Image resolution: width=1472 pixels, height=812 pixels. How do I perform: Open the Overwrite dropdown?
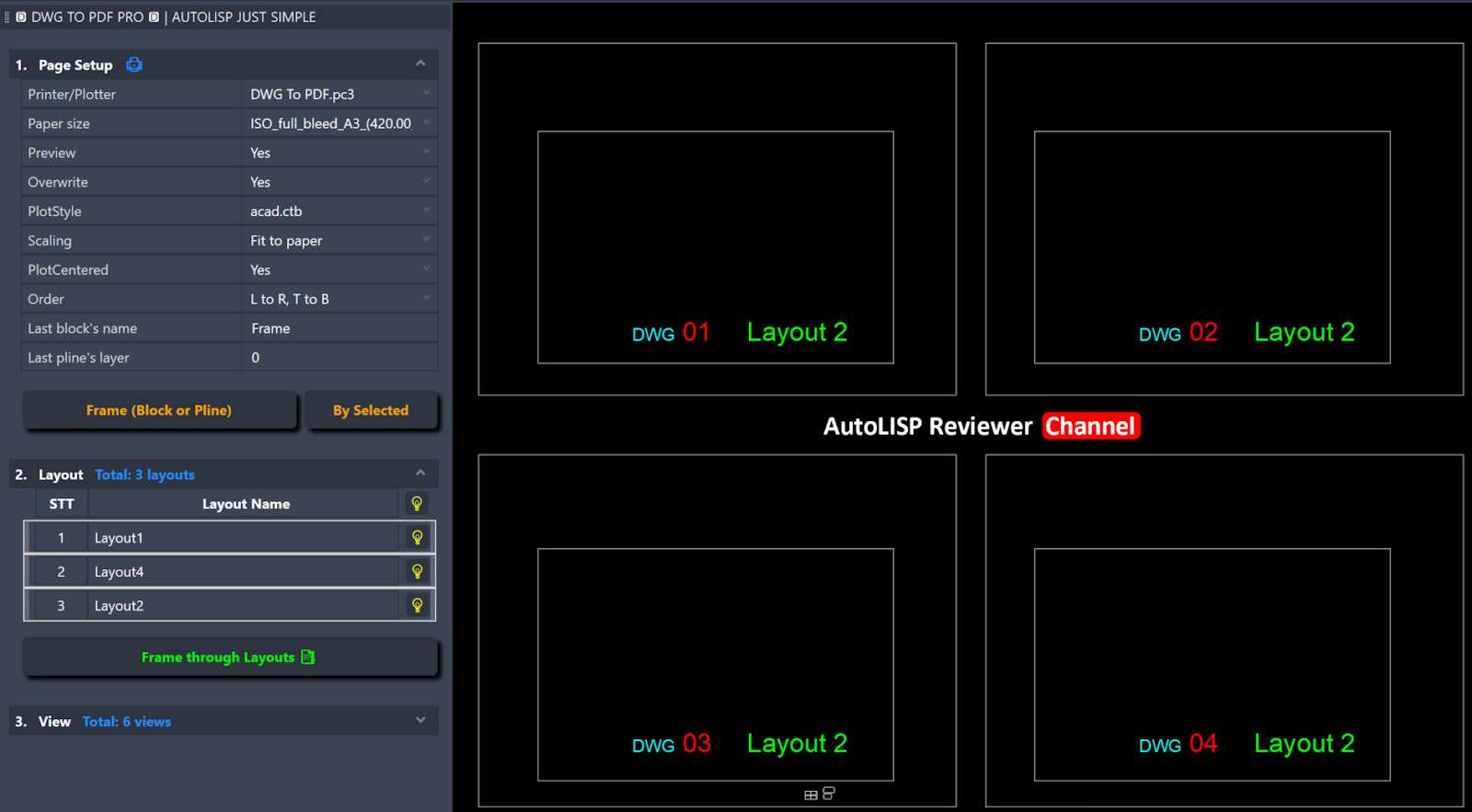click(x=426, y=181)
